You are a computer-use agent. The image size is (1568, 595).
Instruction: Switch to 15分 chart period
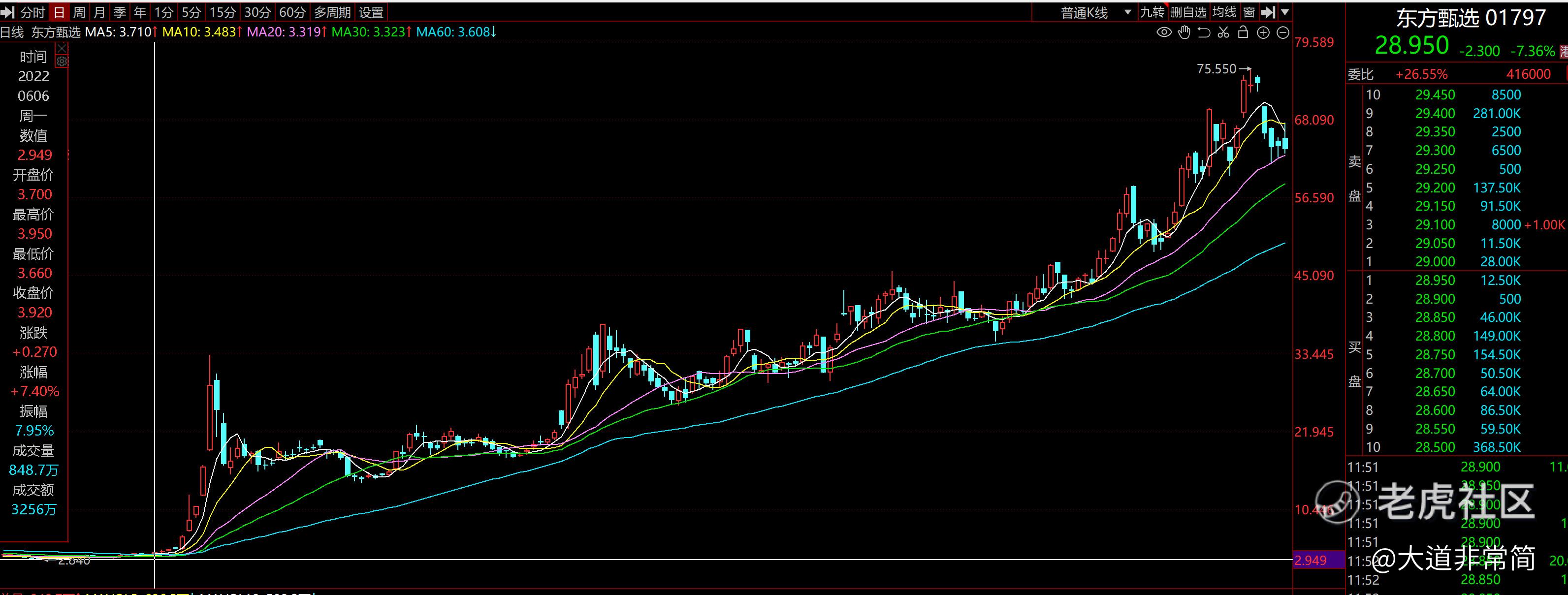click(222, 12)
